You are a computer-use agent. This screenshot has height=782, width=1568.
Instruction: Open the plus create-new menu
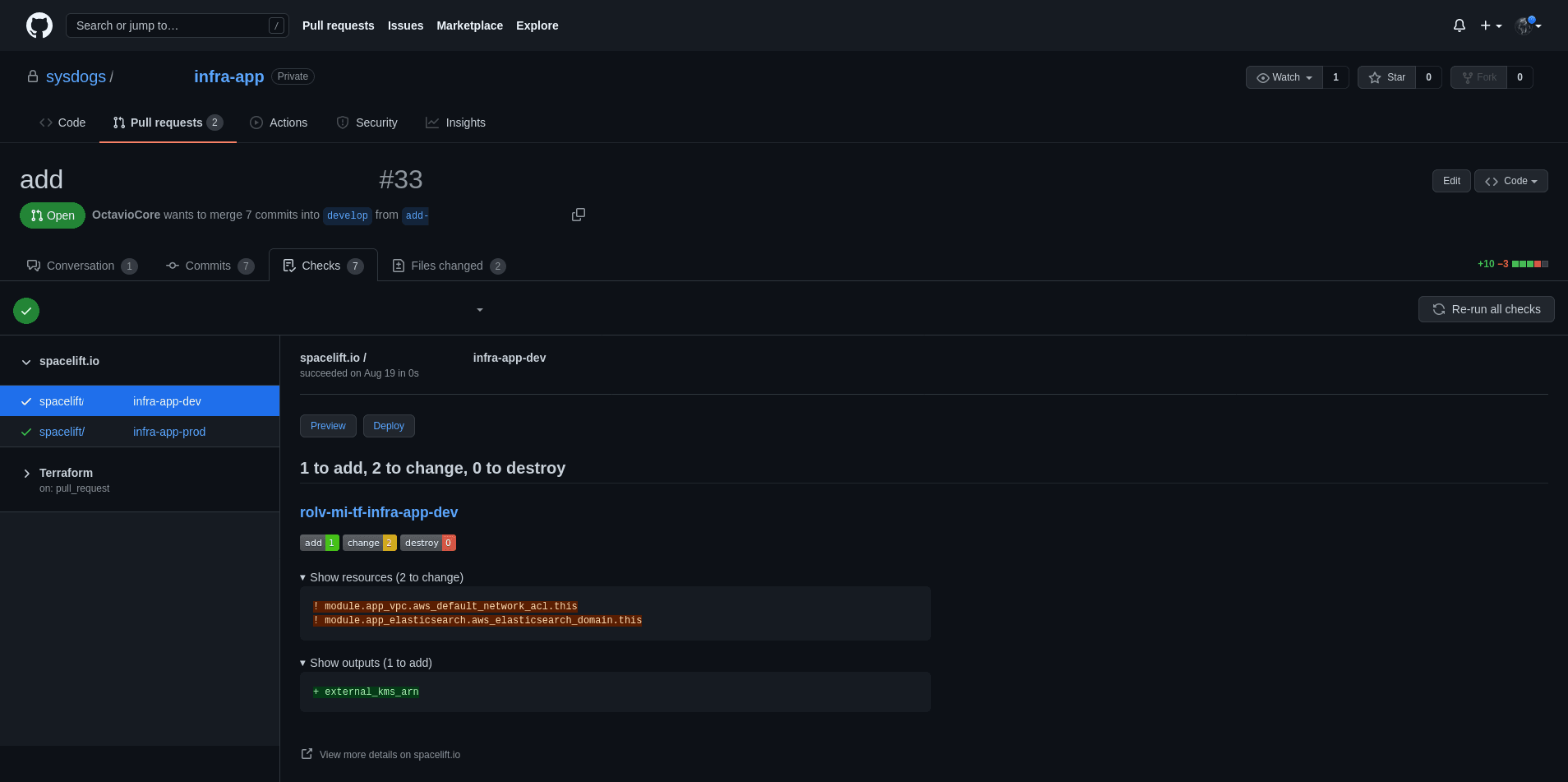click(x=1491, y=25)
